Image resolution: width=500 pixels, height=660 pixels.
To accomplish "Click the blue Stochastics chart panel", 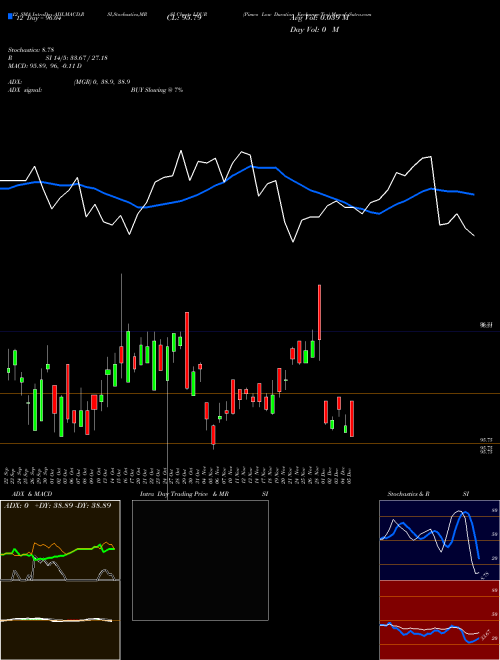I will (x=439, y=540).
